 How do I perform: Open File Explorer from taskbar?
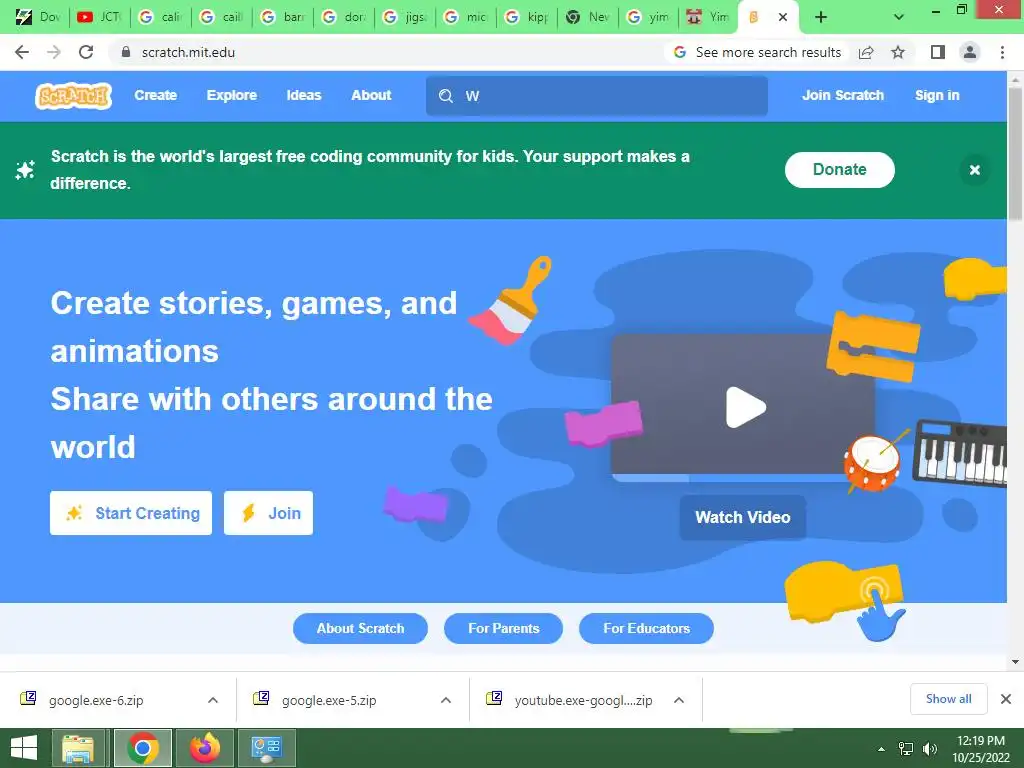78,748
